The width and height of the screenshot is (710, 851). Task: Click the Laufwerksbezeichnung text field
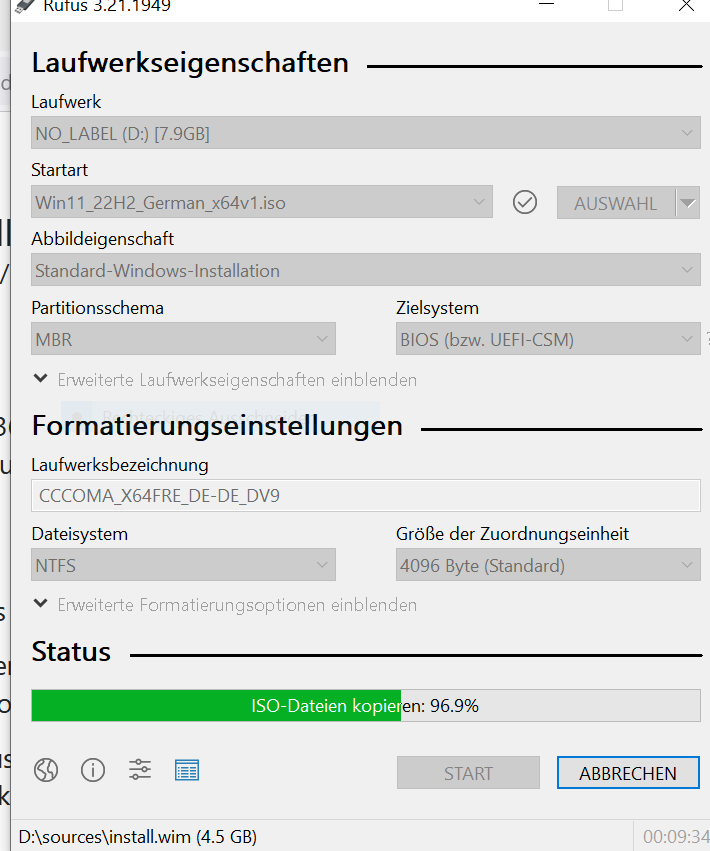366,495
